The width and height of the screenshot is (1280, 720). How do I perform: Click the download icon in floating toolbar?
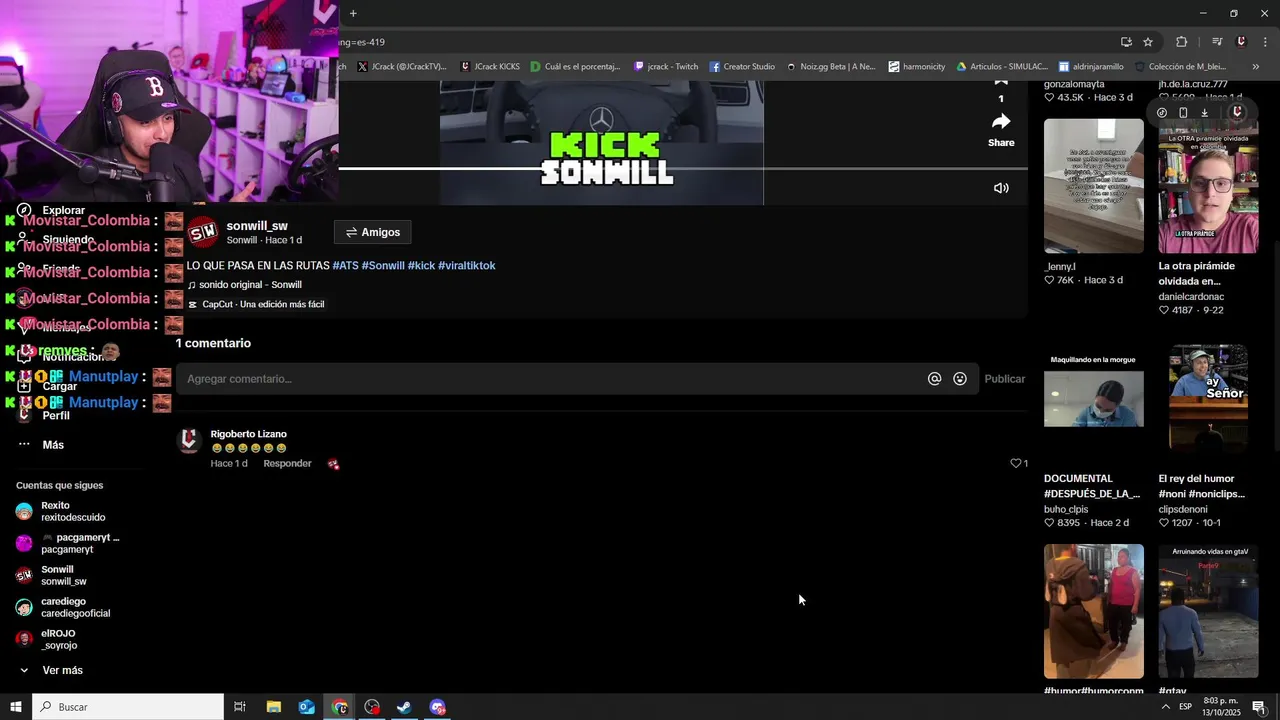pos(1204,112)
